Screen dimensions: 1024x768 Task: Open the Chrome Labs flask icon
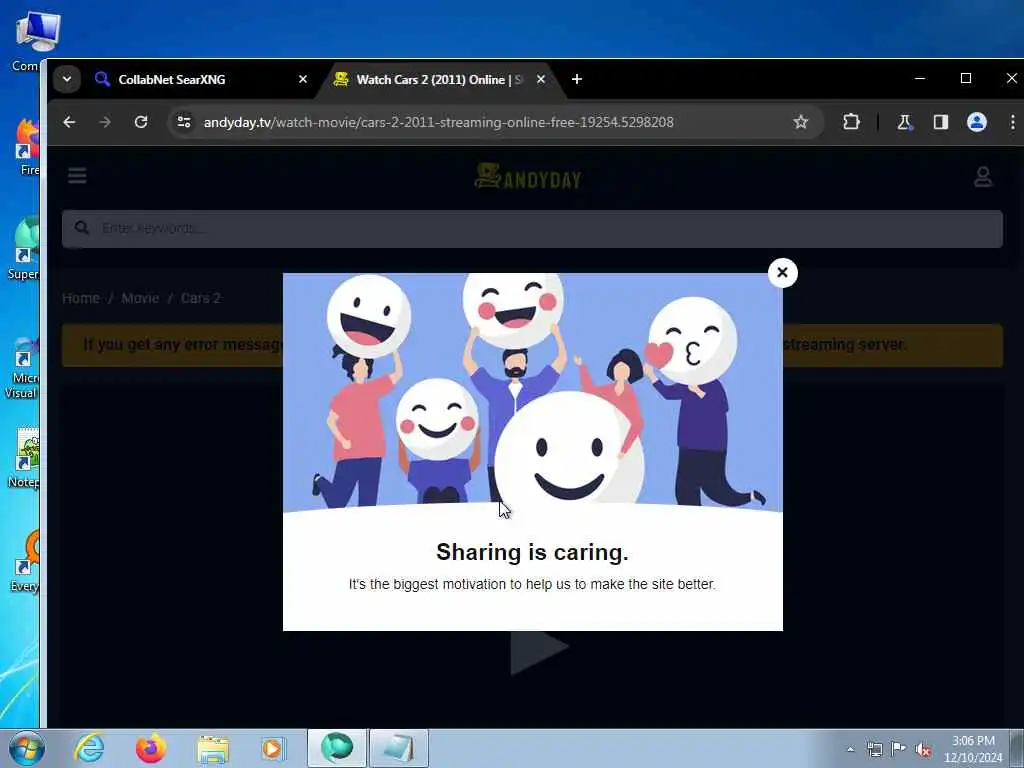click(x=904, y=122)
